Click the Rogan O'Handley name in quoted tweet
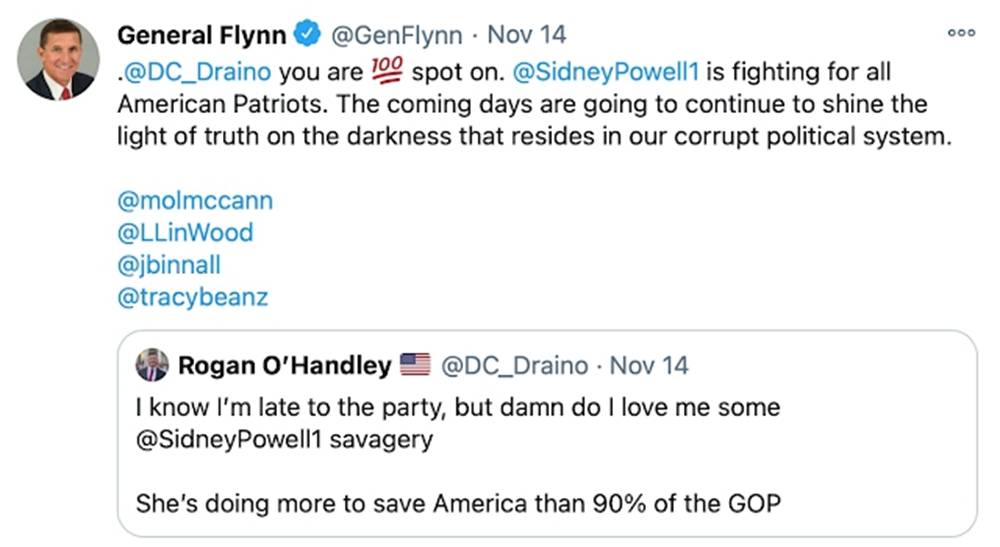1000x547 pixels. pyautogui.click(x=284, y=366)
